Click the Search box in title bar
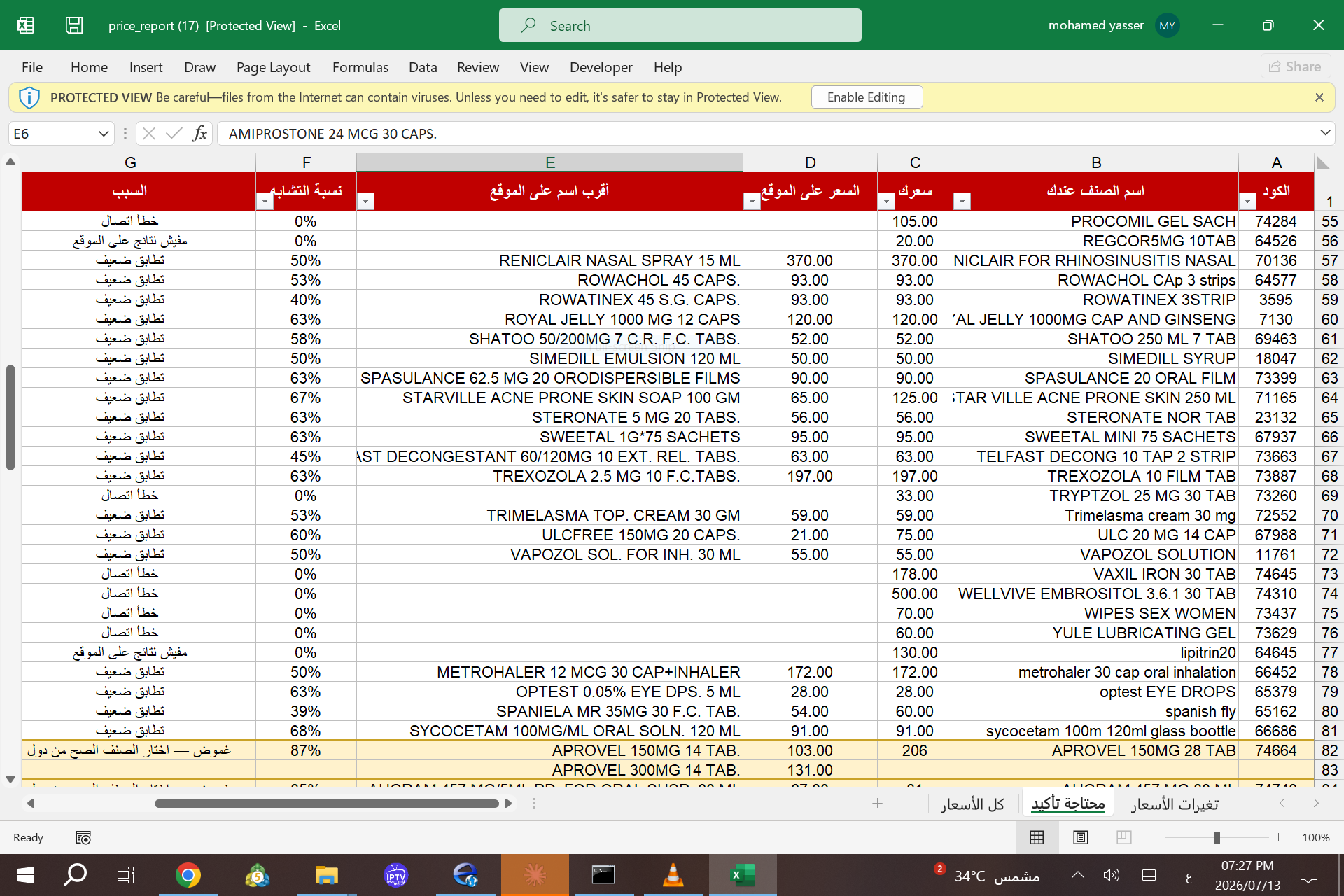 [680, 25]
